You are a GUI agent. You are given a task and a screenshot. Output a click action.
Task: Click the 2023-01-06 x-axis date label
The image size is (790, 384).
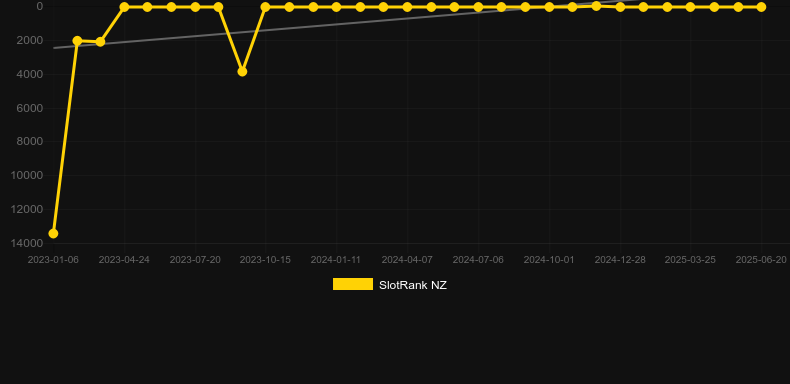pyautogui.click(x=53, y=260)
